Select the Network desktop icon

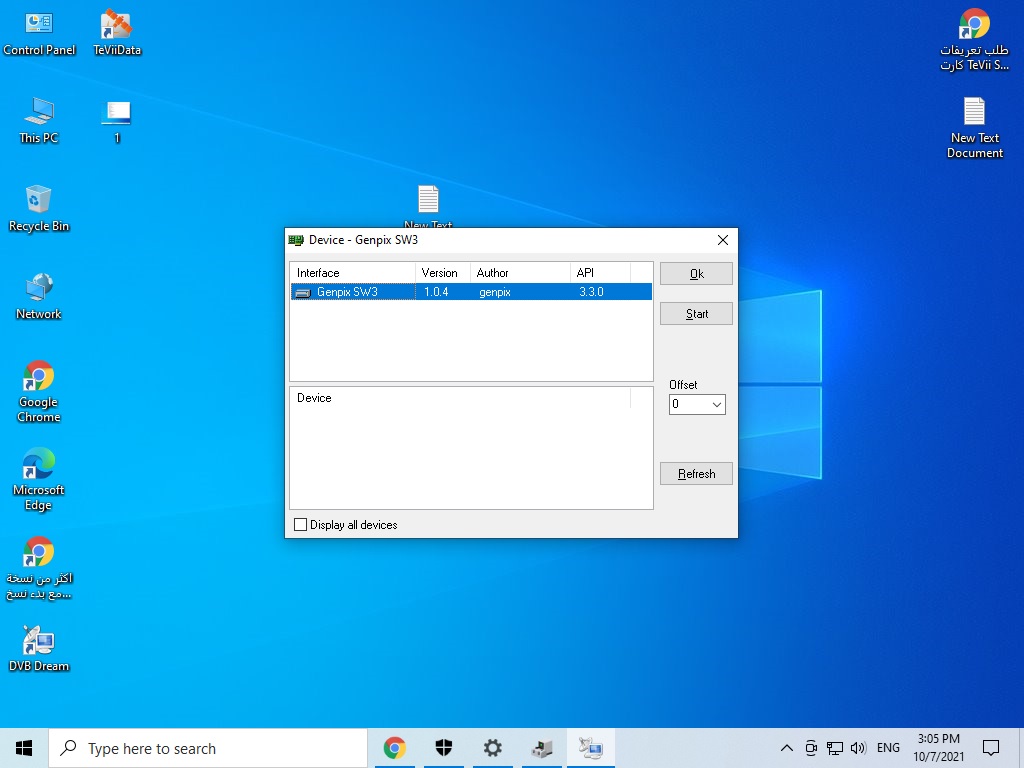[x=39, y=297]
